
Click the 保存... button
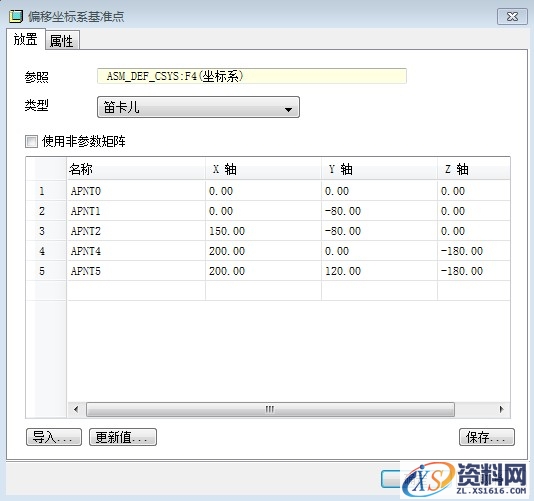[487, 437]
